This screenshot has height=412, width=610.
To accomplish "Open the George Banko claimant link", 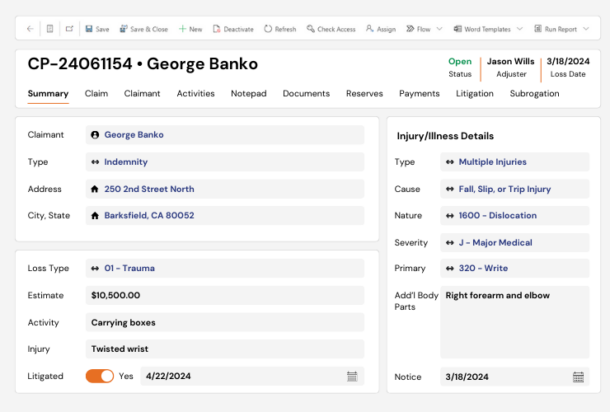I will [134, 134].
